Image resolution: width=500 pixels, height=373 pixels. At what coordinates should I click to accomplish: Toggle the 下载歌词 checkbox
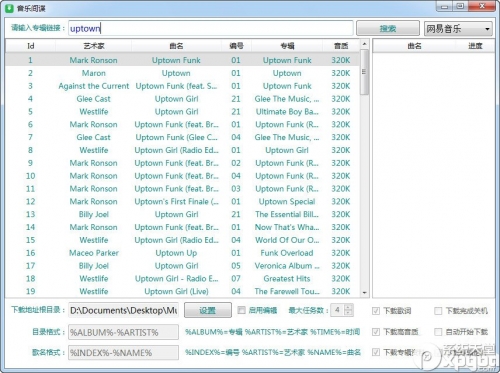coord(376,311)
